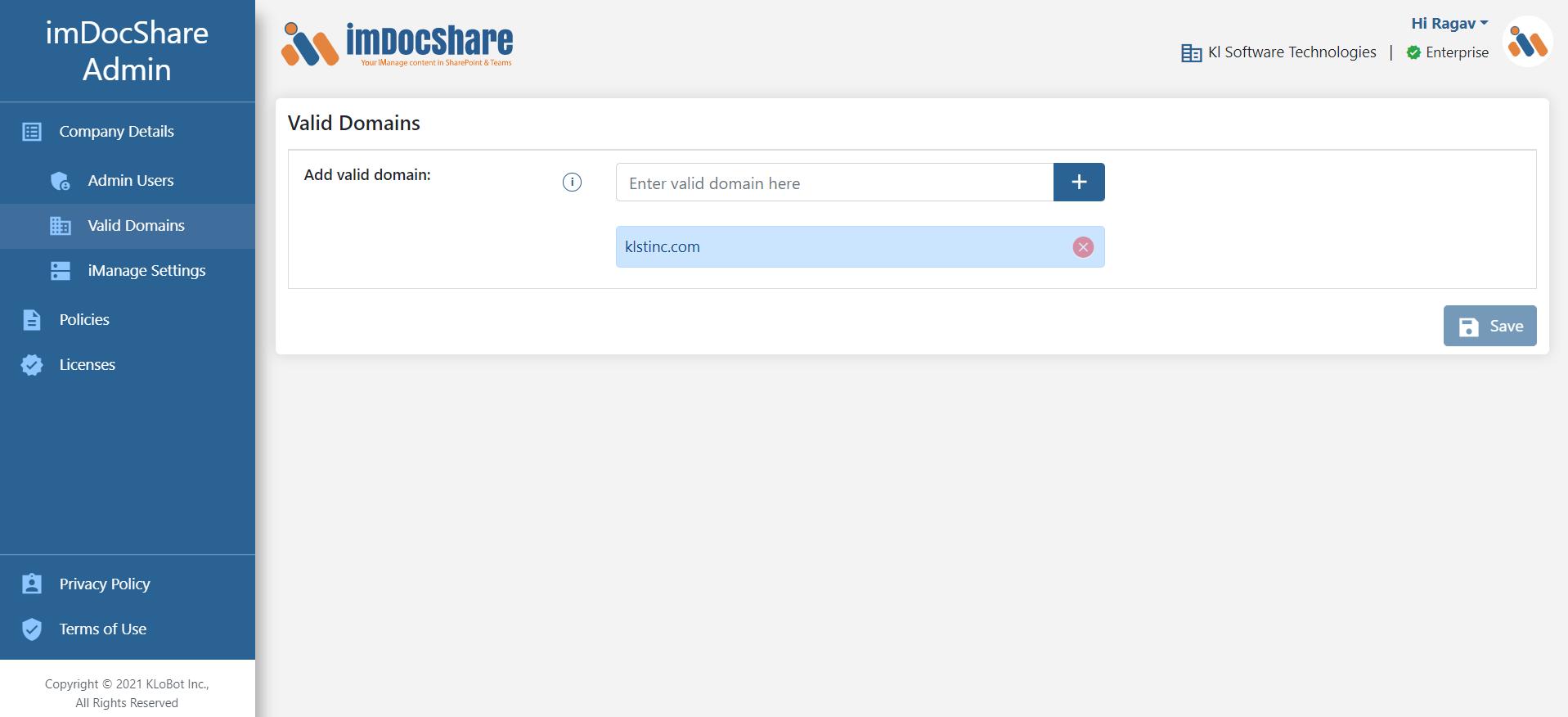Click the Valid Domains page heading

pyautogui.click(x=354, y=123)
